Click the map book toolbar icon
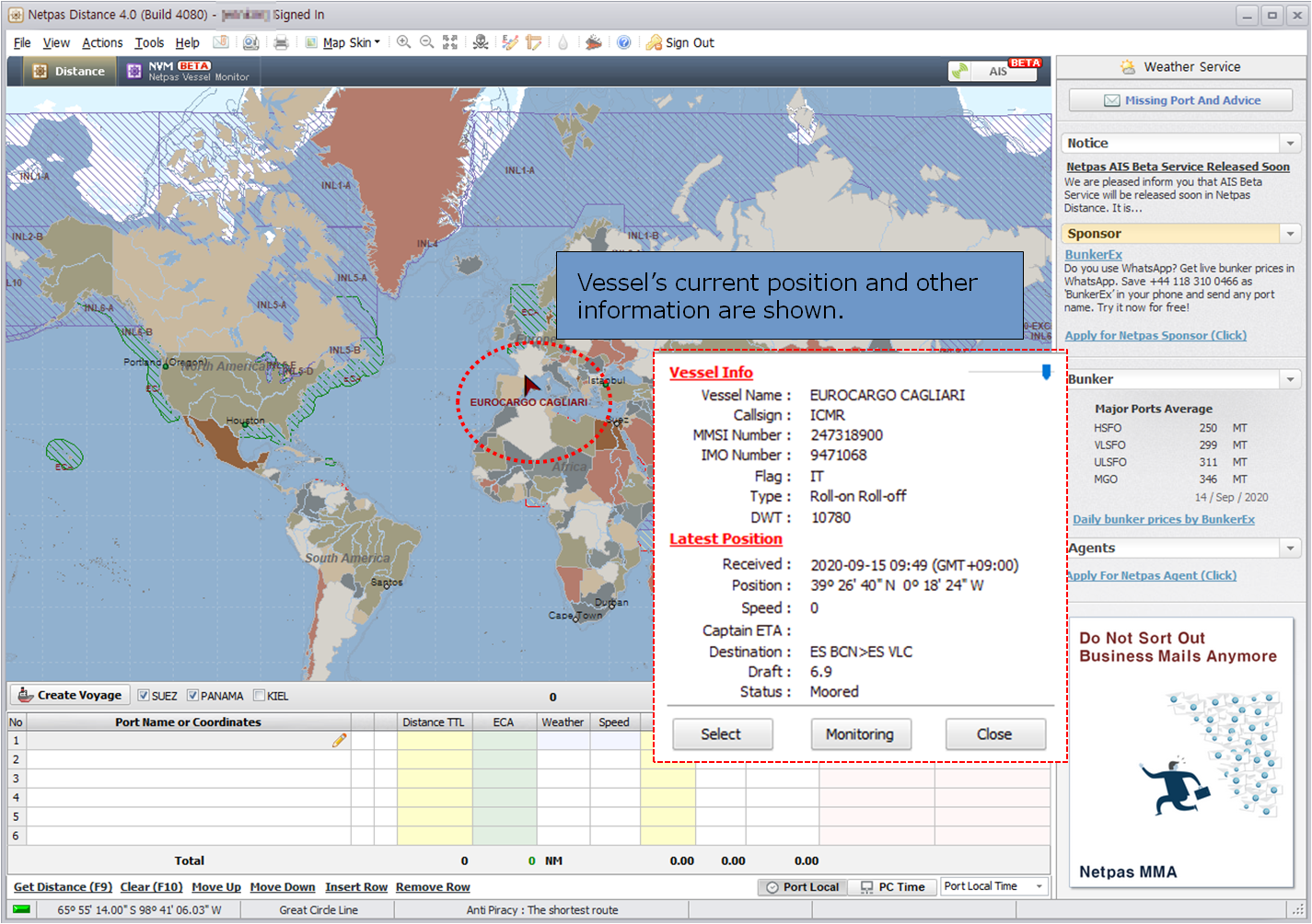Viewport: 1312px width, 924px height. point(221,42)
